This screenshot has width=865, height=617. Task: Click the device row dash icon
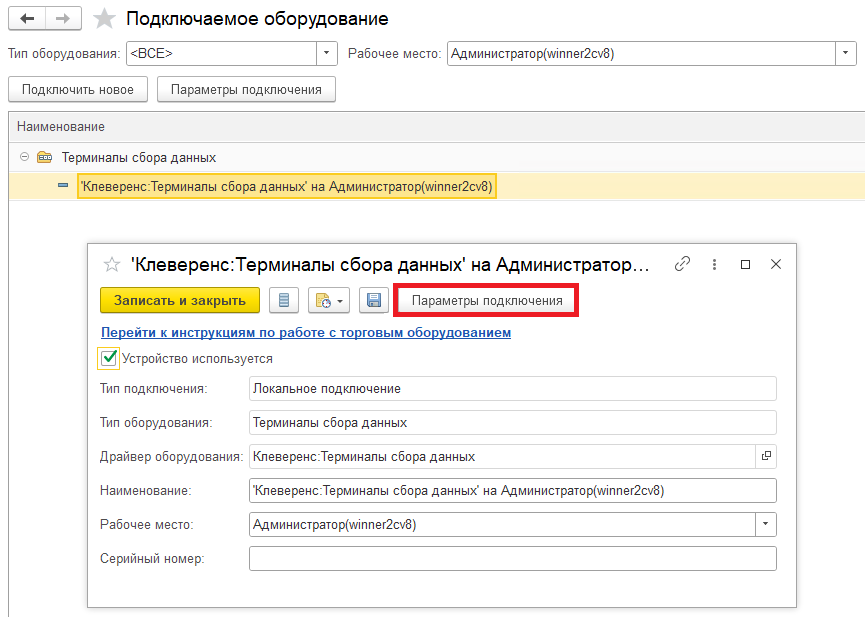click(63, 185)
